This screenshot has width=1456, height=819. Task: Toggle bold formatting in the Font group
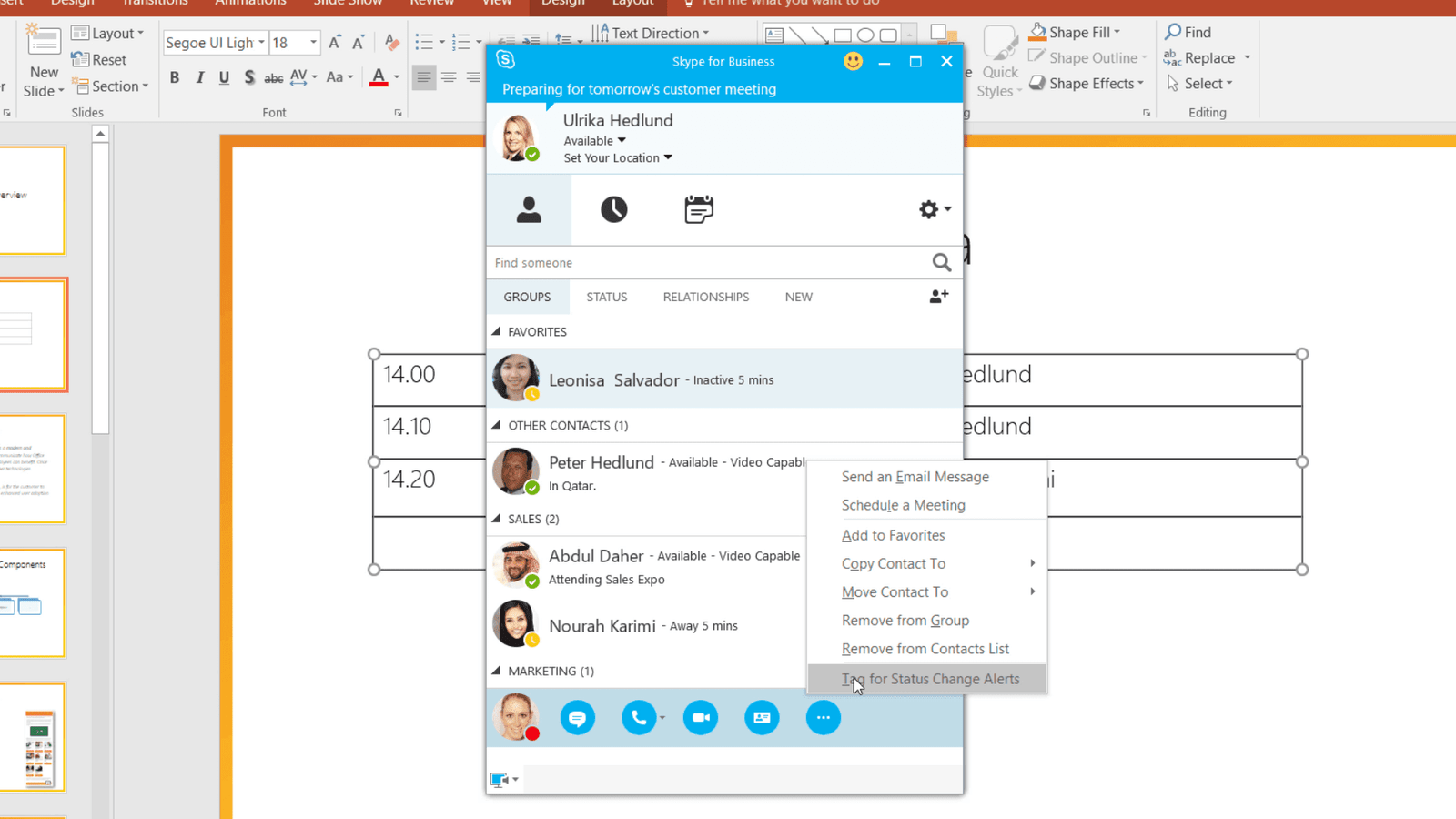coord(175,77)
